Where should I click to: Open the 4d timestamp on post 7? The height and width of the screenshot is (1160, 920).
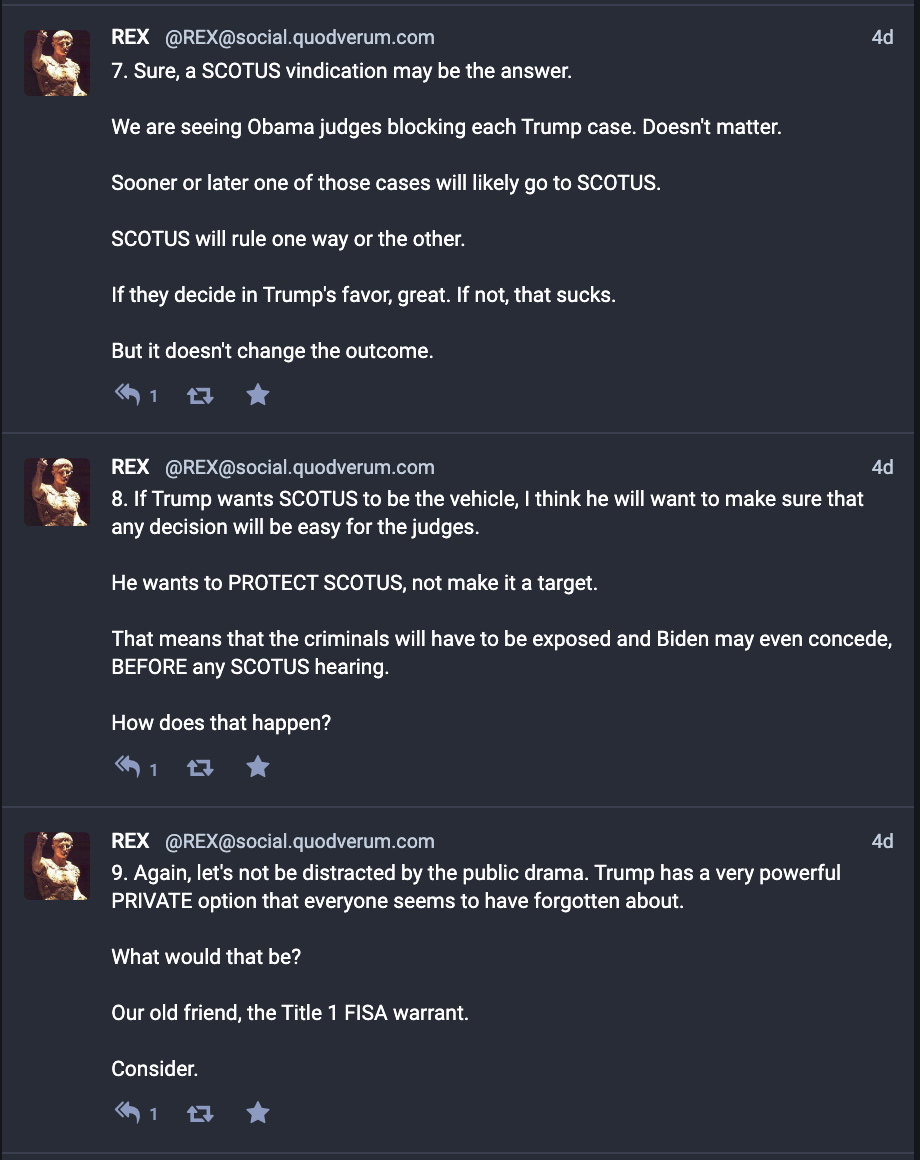[x=882, y=38]
